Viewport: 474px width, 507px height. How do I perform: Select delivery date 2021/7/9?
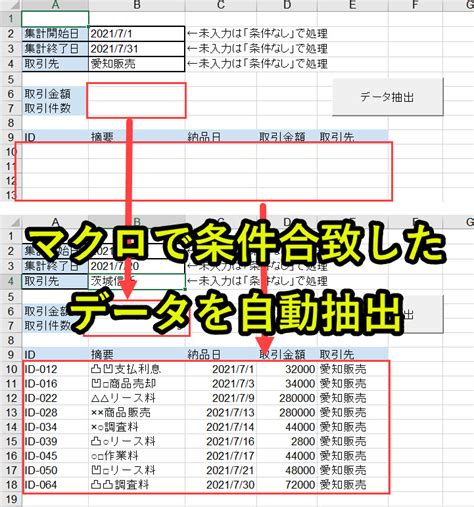coord(221,398)
